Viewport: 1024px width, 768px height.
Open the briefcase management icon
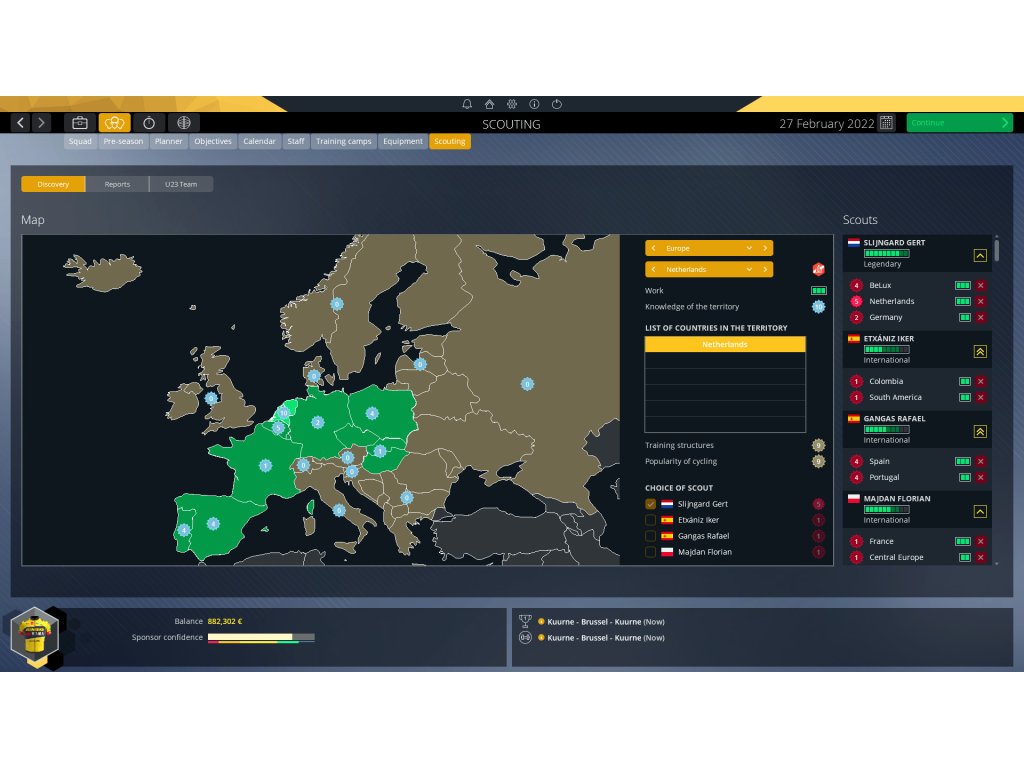tap(80, 123)
